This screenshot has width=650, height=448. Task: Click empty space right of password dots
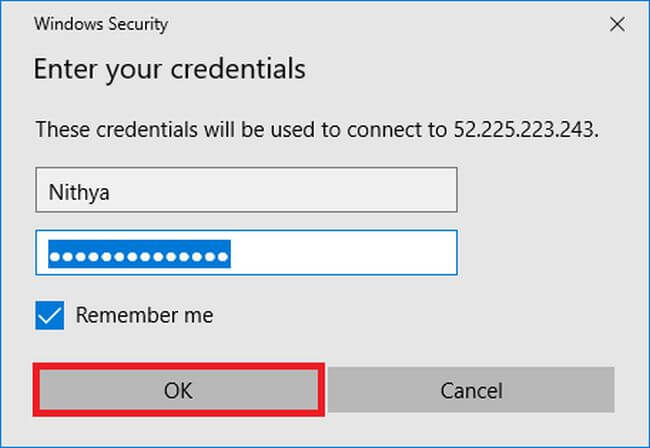coord(340,254)
